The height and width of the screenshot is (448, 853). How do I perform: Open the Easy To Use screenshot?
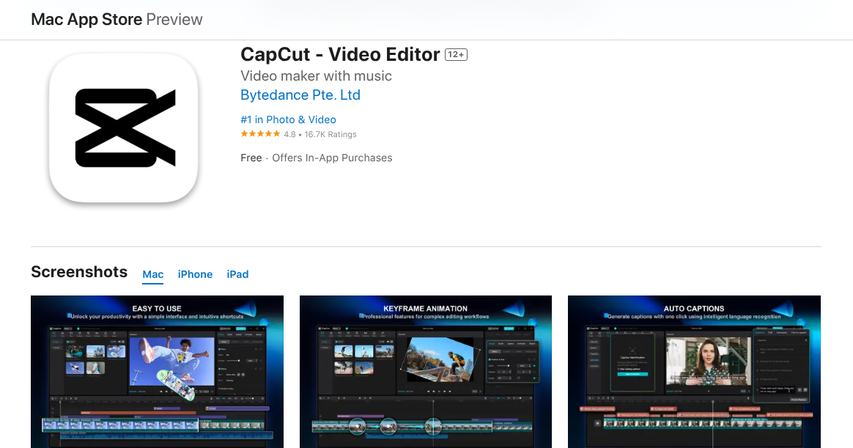(157, 372)
